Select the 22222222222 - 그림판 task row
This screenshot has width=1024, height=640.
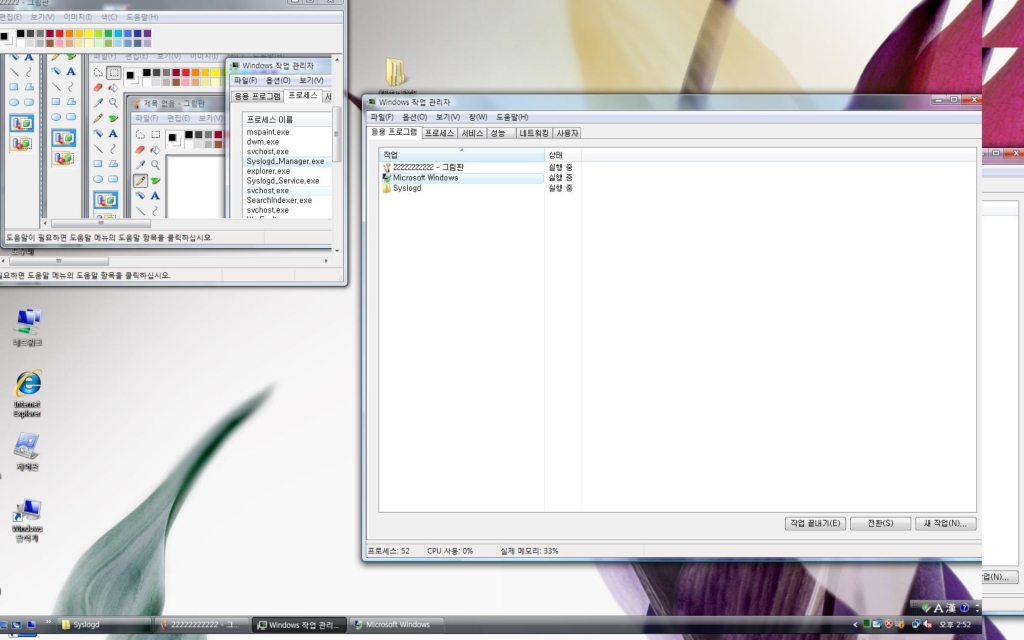point(462,168)
